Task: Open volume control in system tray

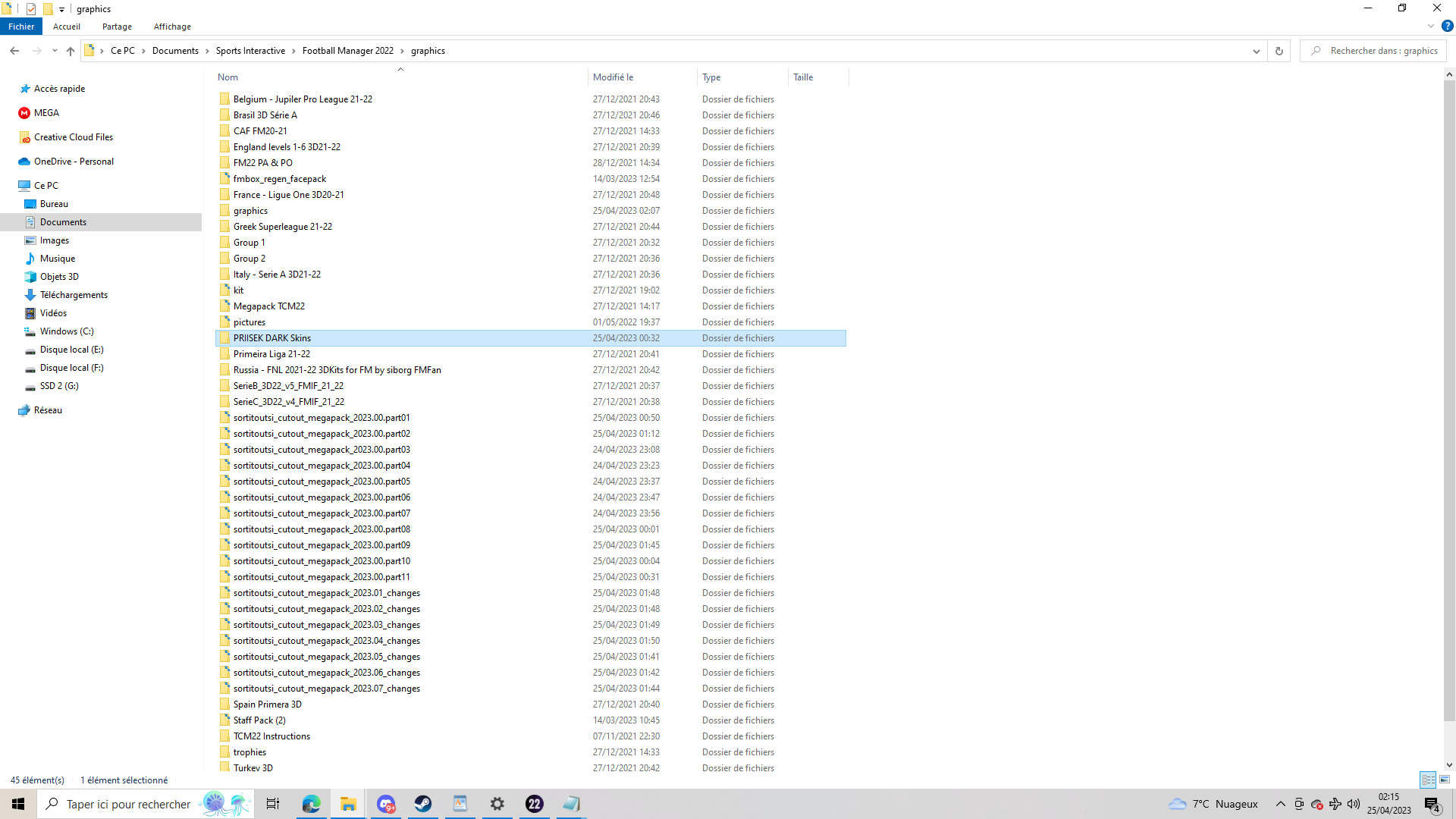Action: click(x=1353, y=804)
